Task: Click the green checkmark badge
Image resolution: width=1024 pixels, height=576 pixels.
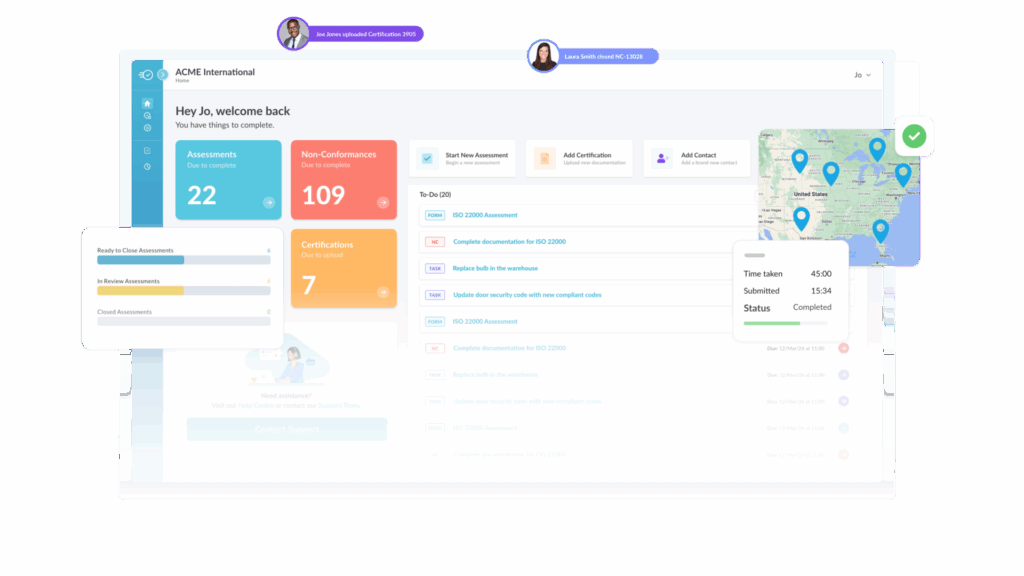Action: tap(913, 136)
